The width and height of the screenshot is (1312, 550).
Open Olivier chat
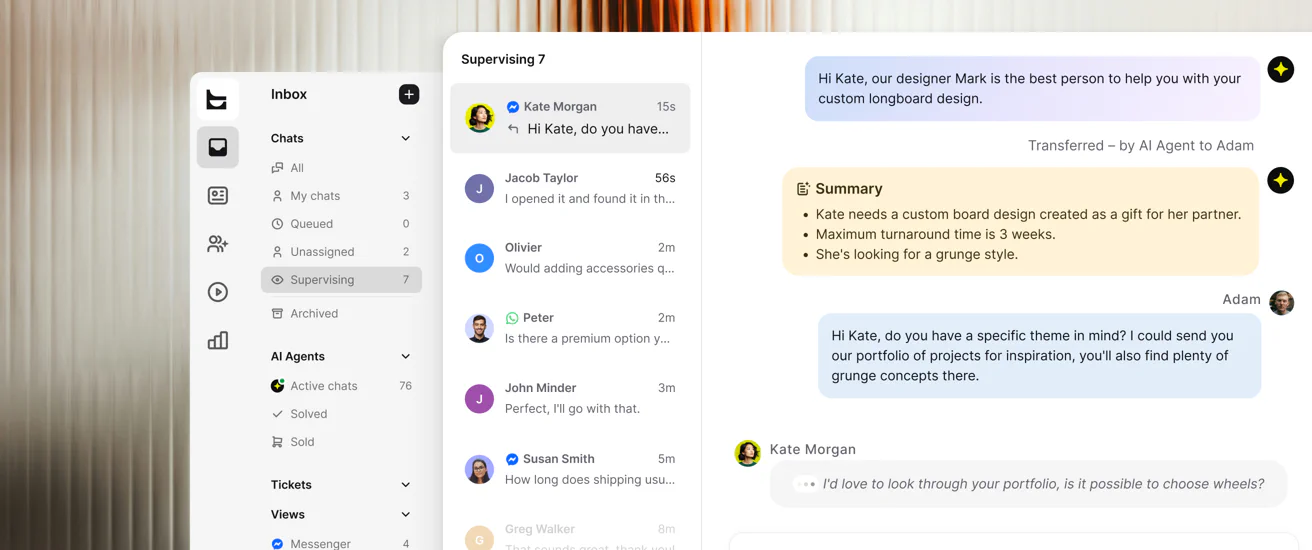tap(570, 258)
